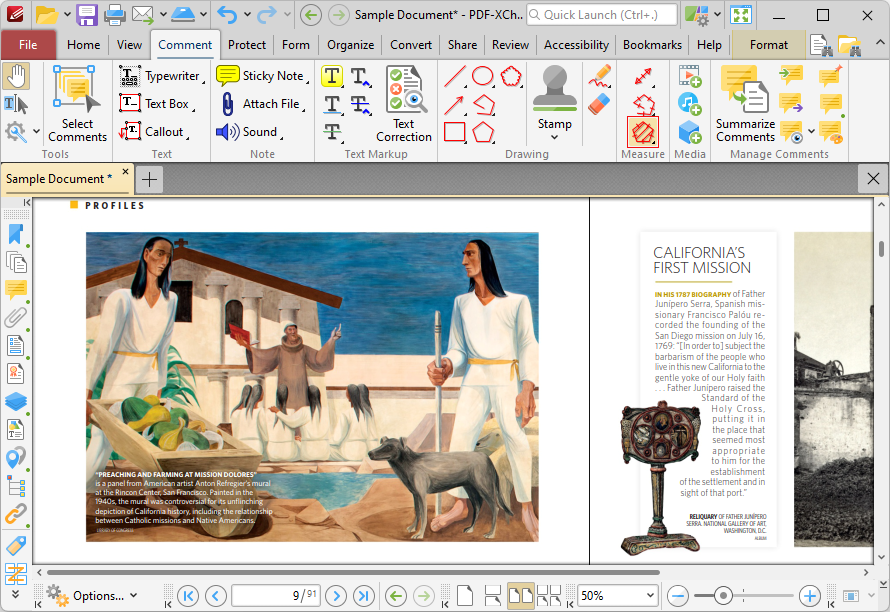Toggle Single Page layout
This screenshot has height=612, width=890.
click(465, 596)
